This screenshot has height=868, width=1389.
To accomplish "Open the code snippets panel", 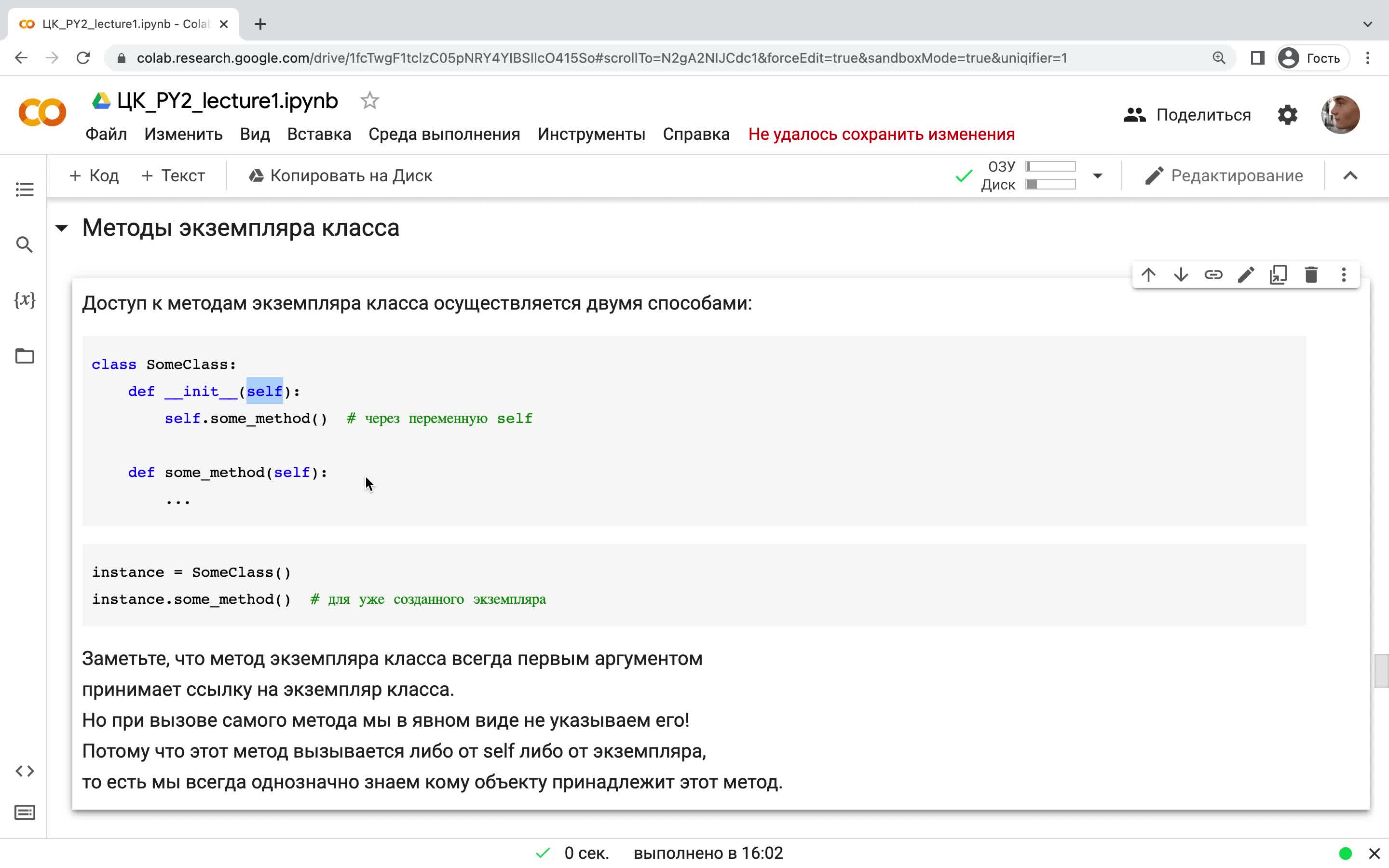I will point(24,771).
